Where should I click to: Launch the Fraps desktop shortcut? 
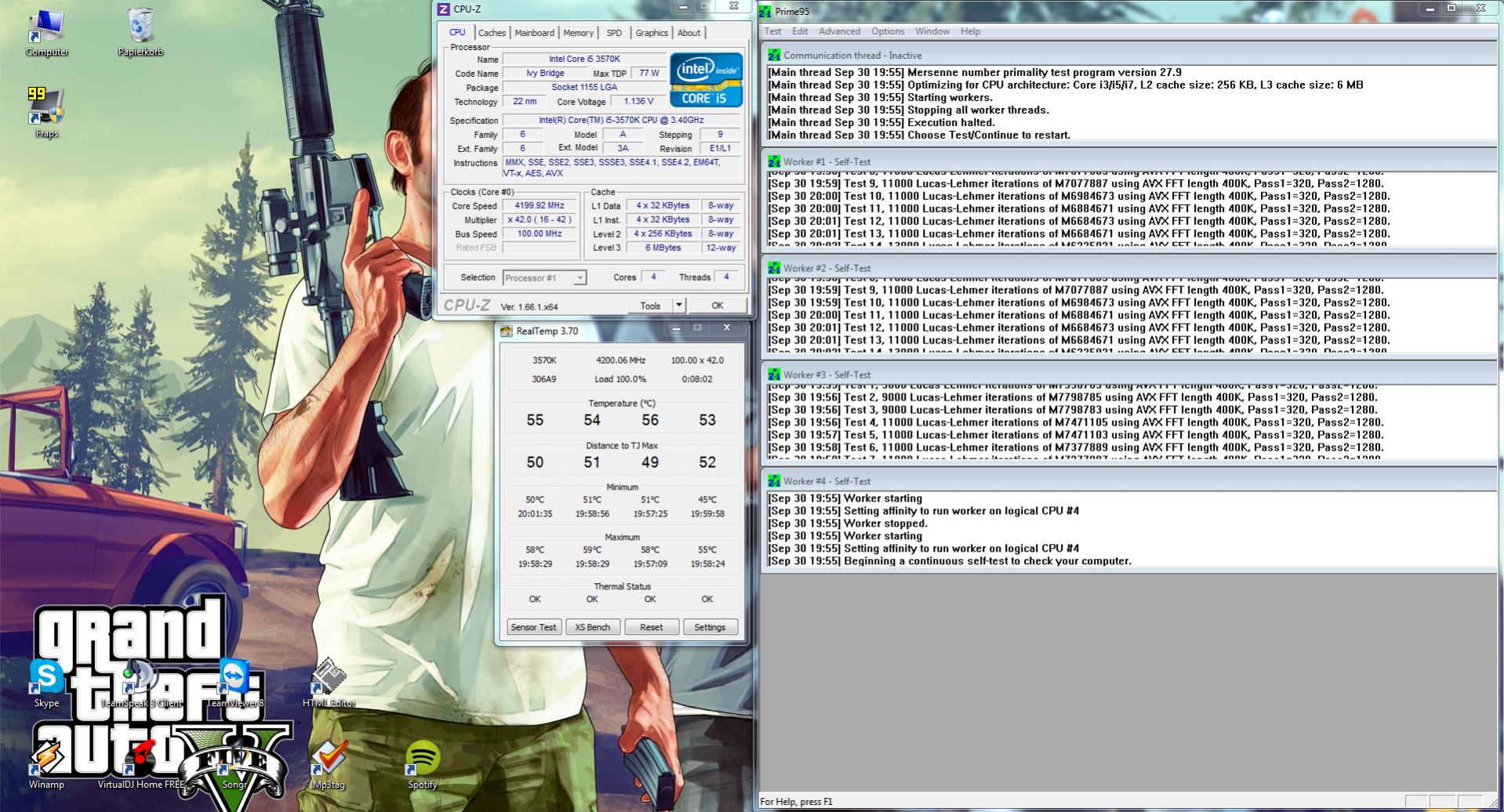tap(46, 112)
